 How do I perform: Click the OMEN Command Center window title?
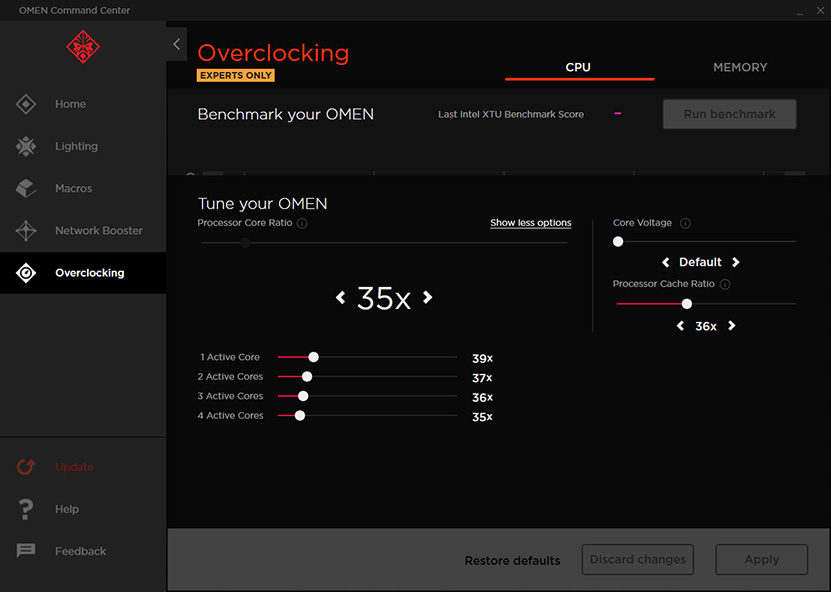pyautogui.click(x=74, y=11)
